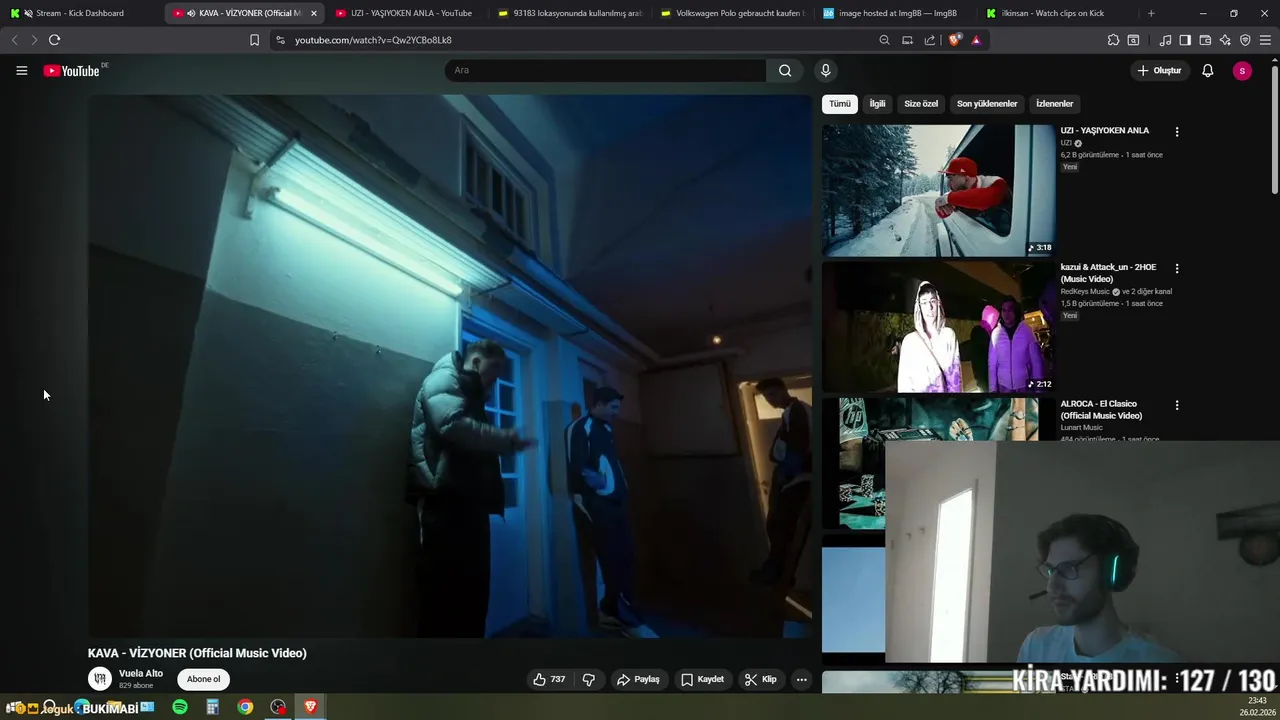Open Brave Wallet icon

1205,40
